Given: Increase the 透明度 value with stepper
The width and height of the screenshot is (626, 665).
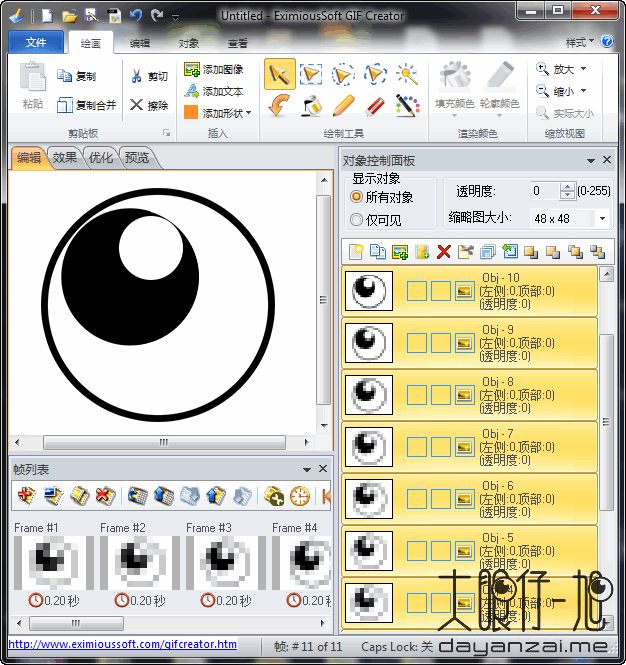Looking at the screenshot, I should tap(567, 187).
